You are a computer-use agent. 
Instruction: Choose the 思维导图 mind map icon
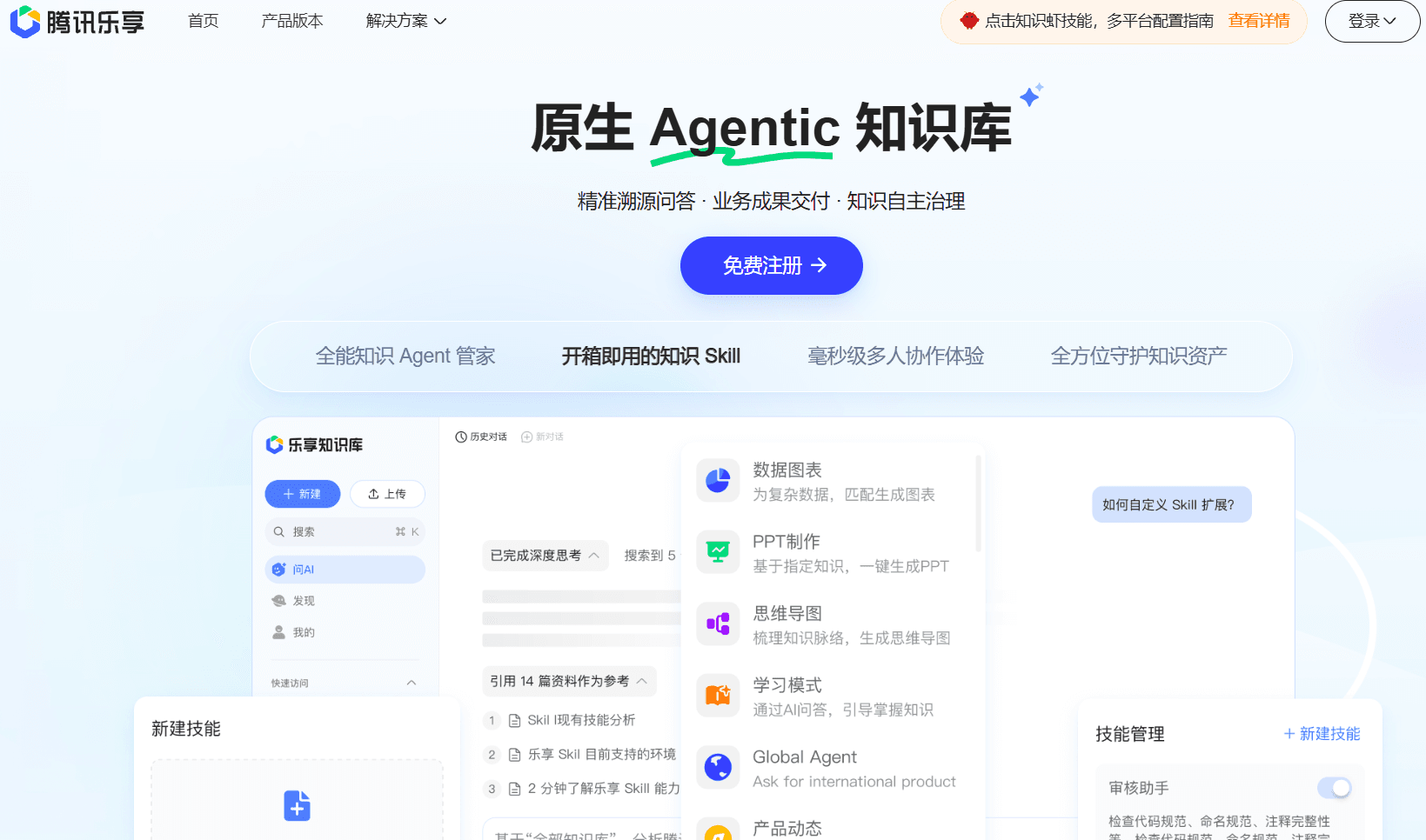718,623
